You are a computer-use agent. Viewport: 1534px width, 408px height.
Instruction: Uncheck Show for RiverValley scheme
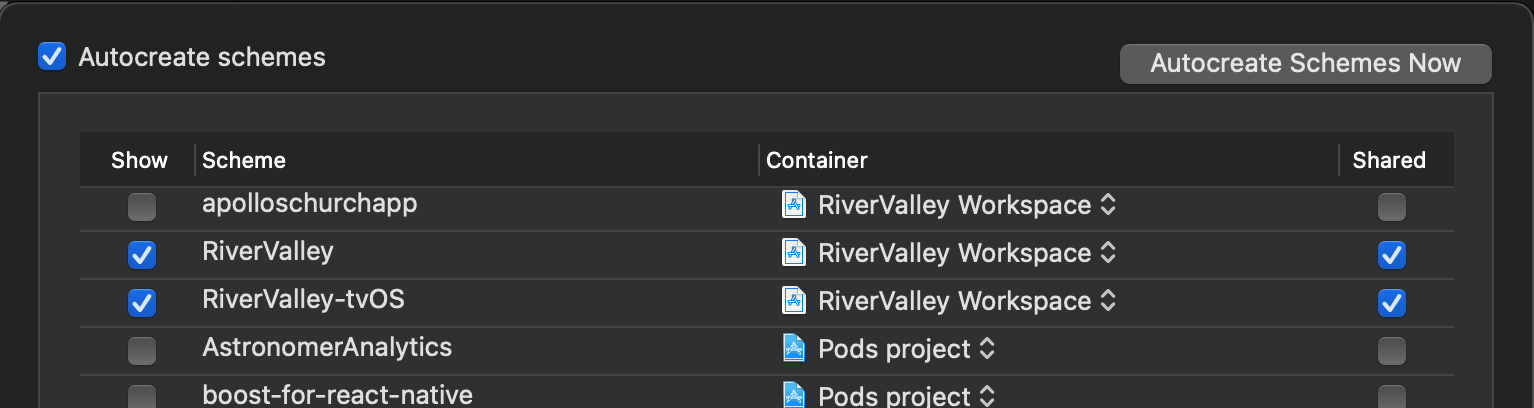[x=142, y=255]
